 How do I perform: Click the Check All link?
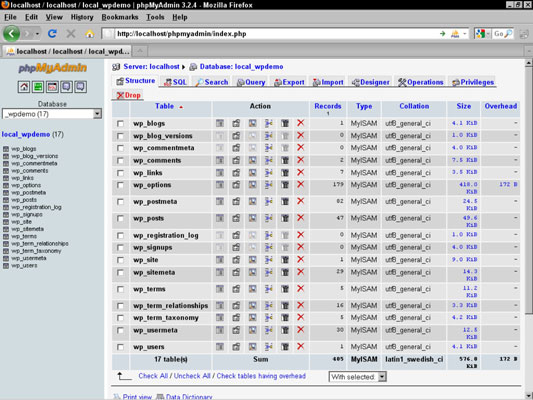[153, 376]
